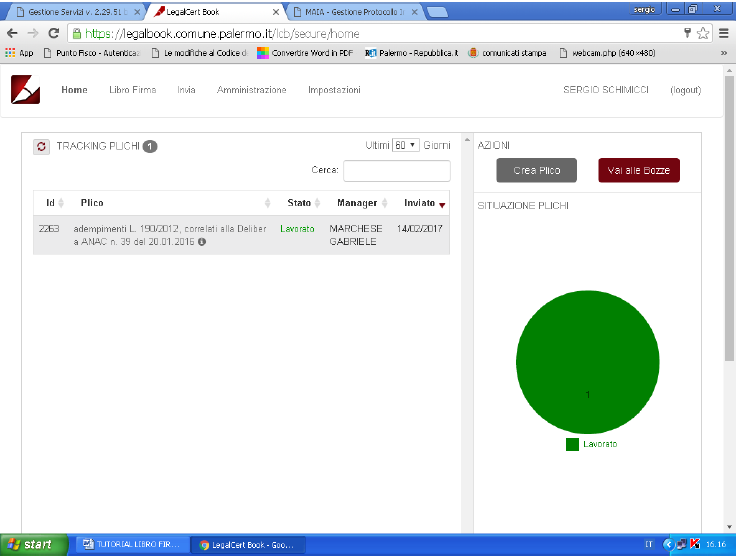The width and height of the screenshot is (736, 556).
Task: Click the 14/02/2017 date cell
Action: coord(420,229)
